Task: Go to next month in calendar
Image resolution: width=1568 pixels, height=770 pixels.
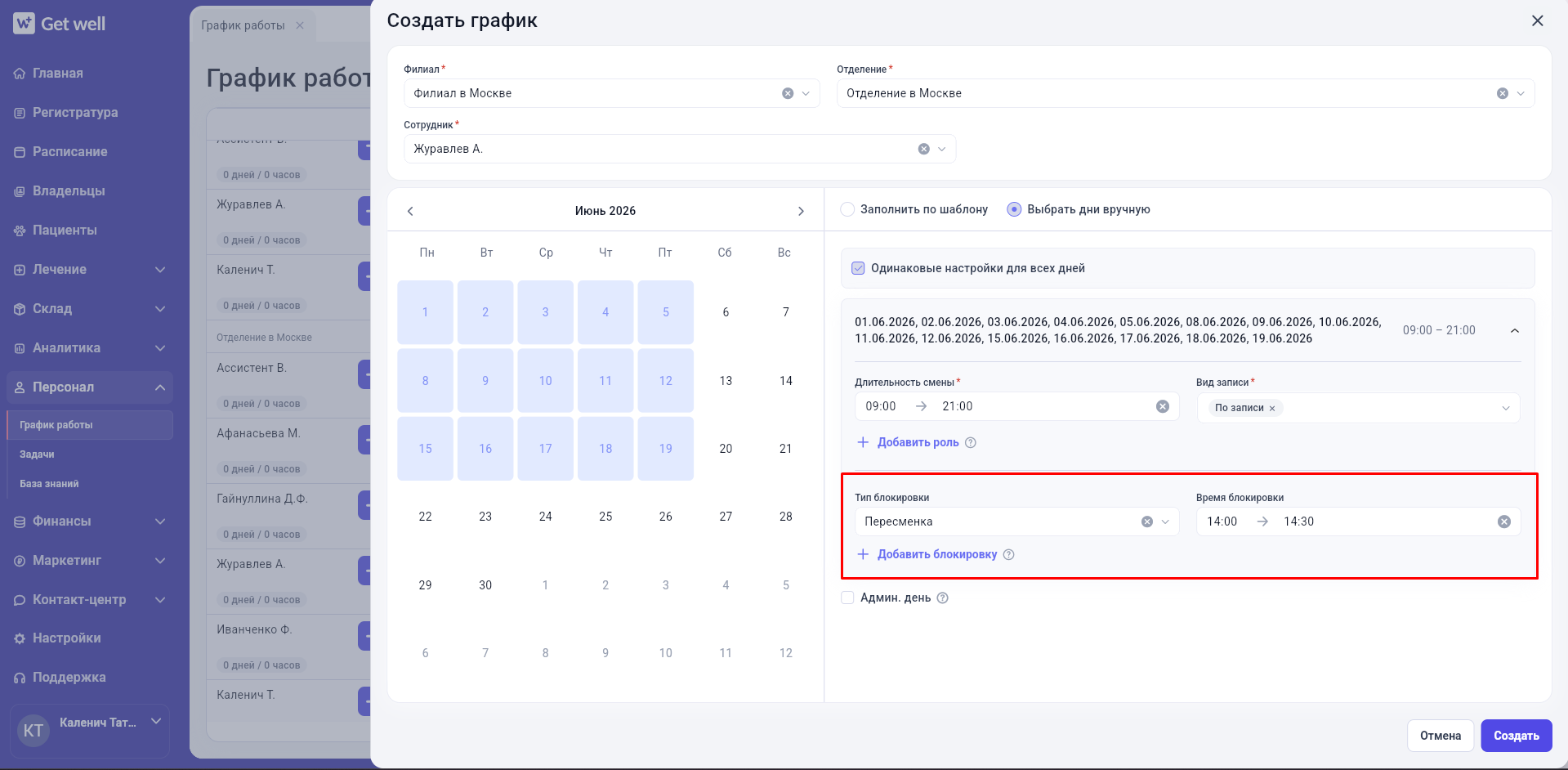Action: click(x=801, y=211)
